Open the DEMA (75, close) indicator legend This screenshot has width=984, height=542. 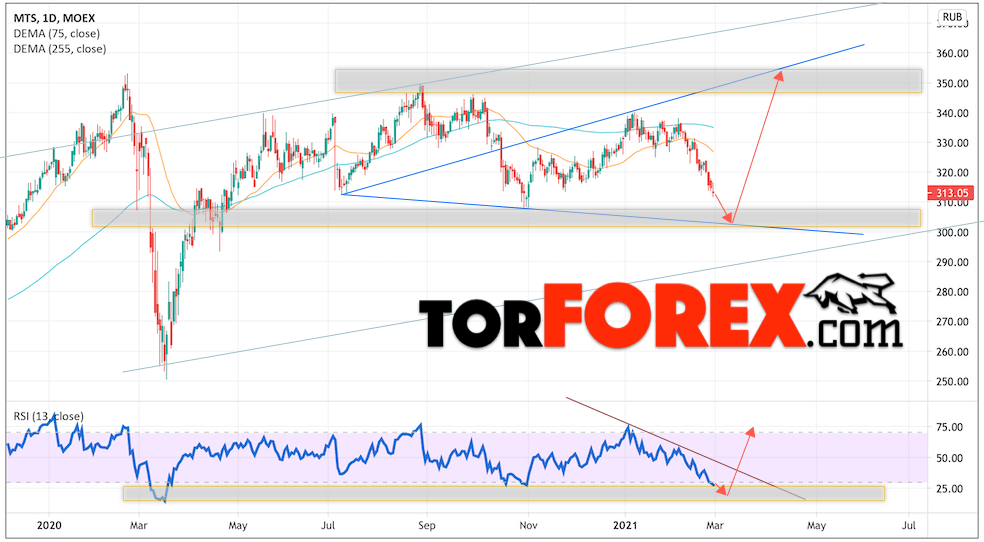(56, 33)
